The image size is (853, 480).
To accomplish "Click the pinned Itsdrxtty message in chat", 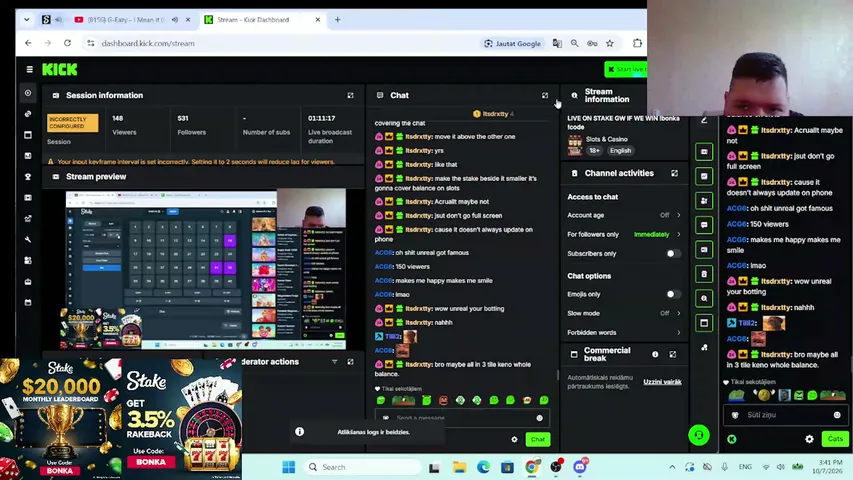I will click(x=494, y=114).
